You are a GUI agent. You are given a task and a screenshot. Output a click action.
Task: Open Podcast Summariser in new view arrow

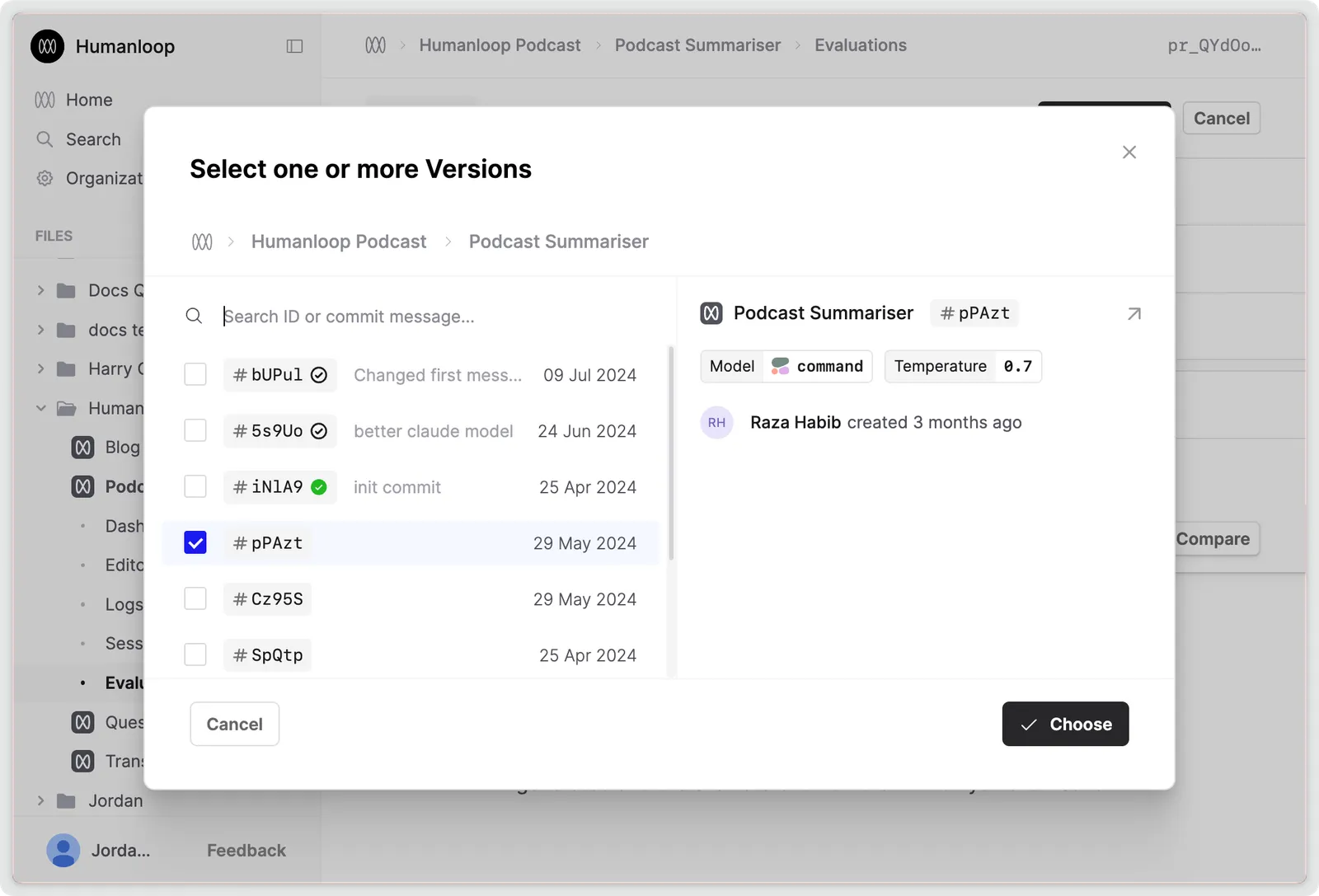pyautogui.click(x=1134, y=313)
